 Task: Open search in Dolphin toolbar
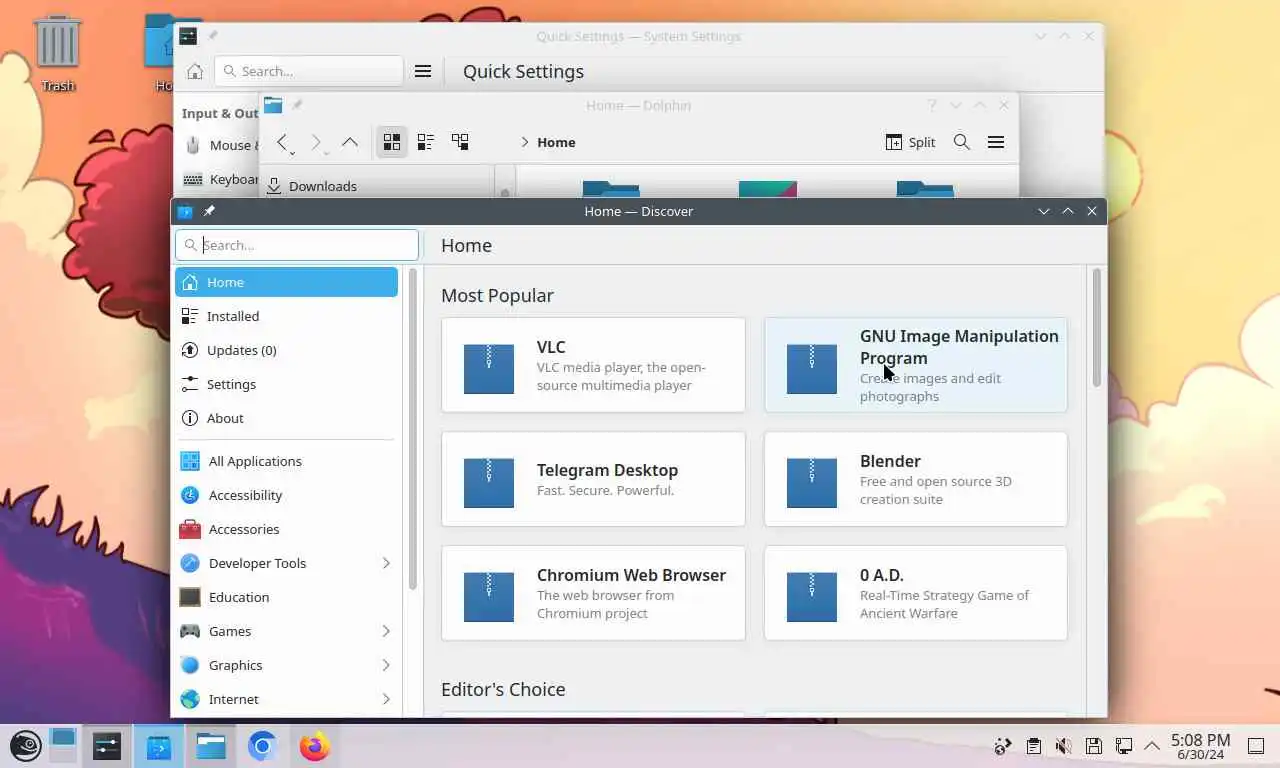tap(962, 142)
